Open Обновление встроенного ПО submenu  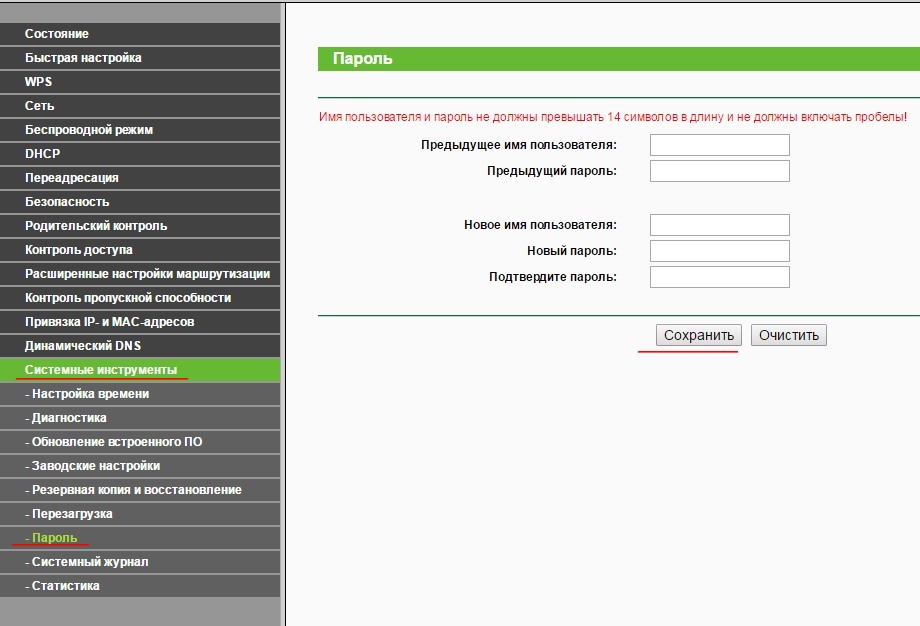pyautogui.click(x=140, y=442)
